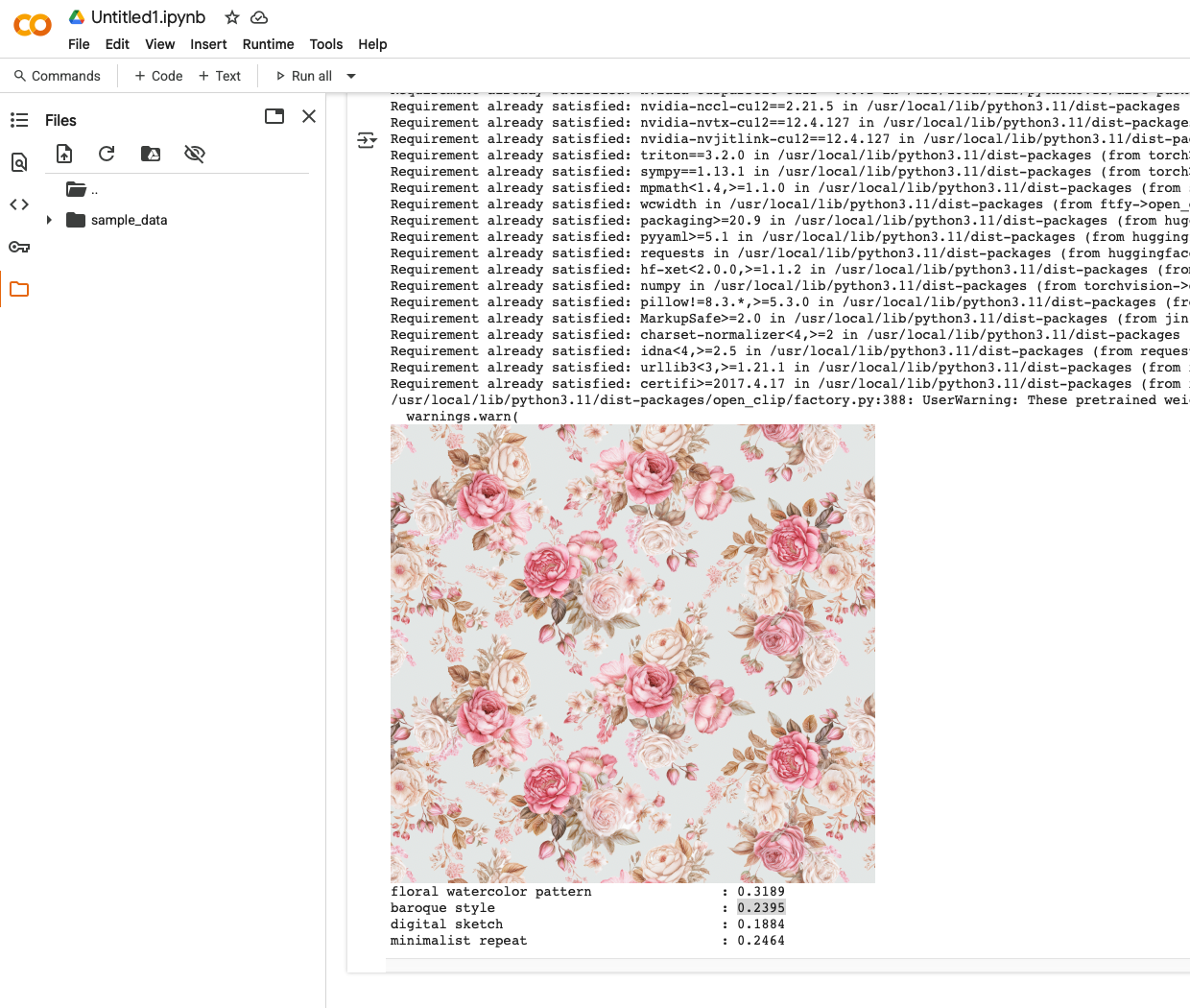
Task: Expand the sample_data folder arrow
Action: (49, 220)
